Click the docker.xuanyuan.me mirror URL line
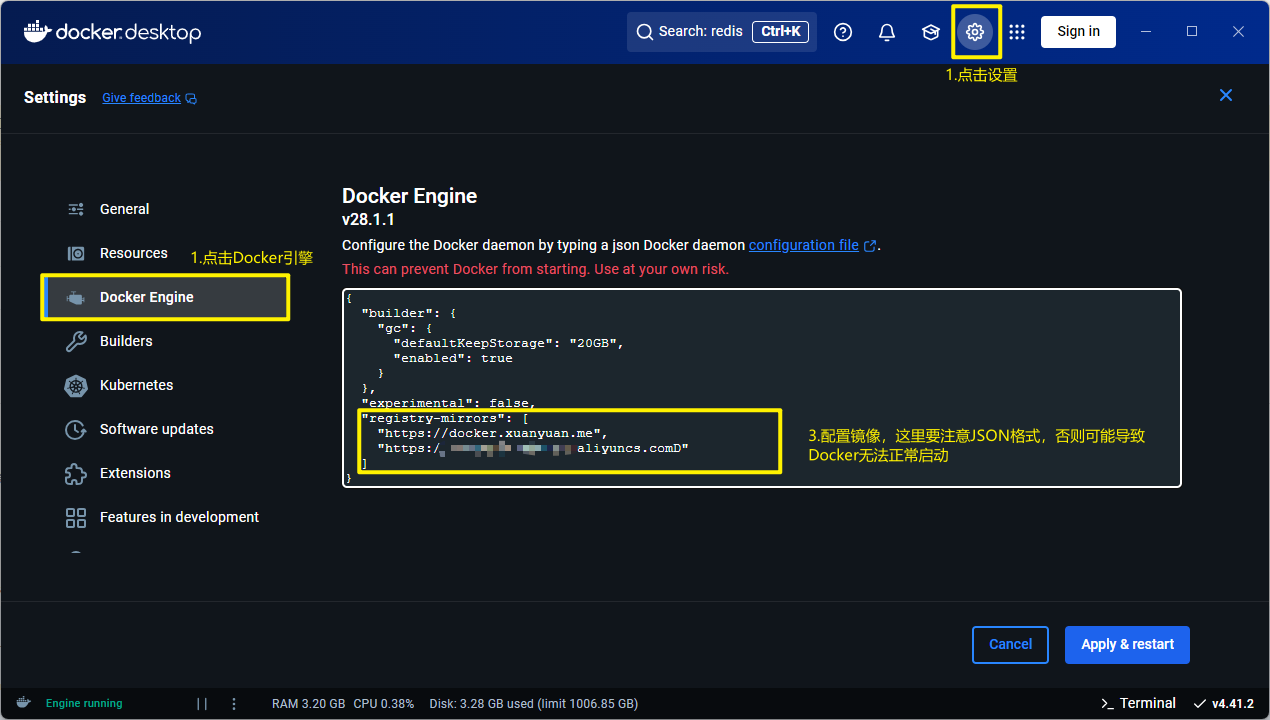Viewport: 1270px width, 720px height. [492, 433]
